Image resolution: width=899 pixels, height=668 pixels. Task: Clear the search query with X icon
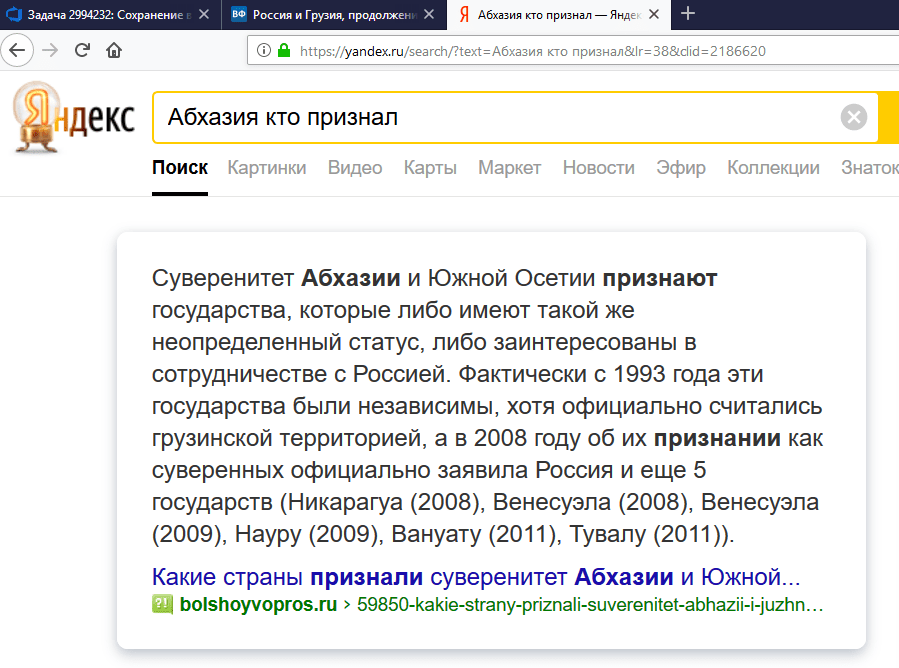[853, 118]
